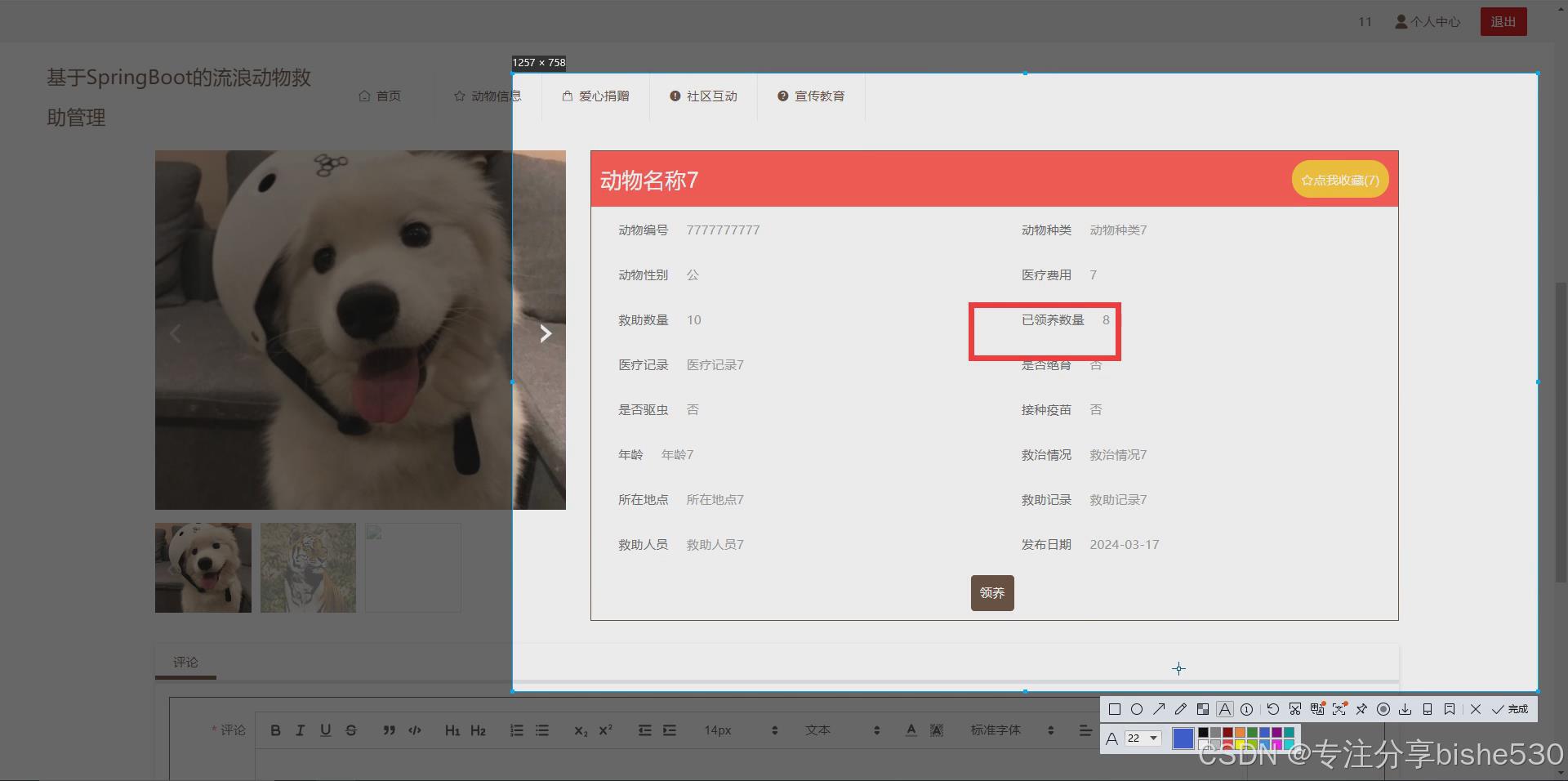Click the undo annotation icon
The image size is (1568, 781).
[x=1272, y=708]
